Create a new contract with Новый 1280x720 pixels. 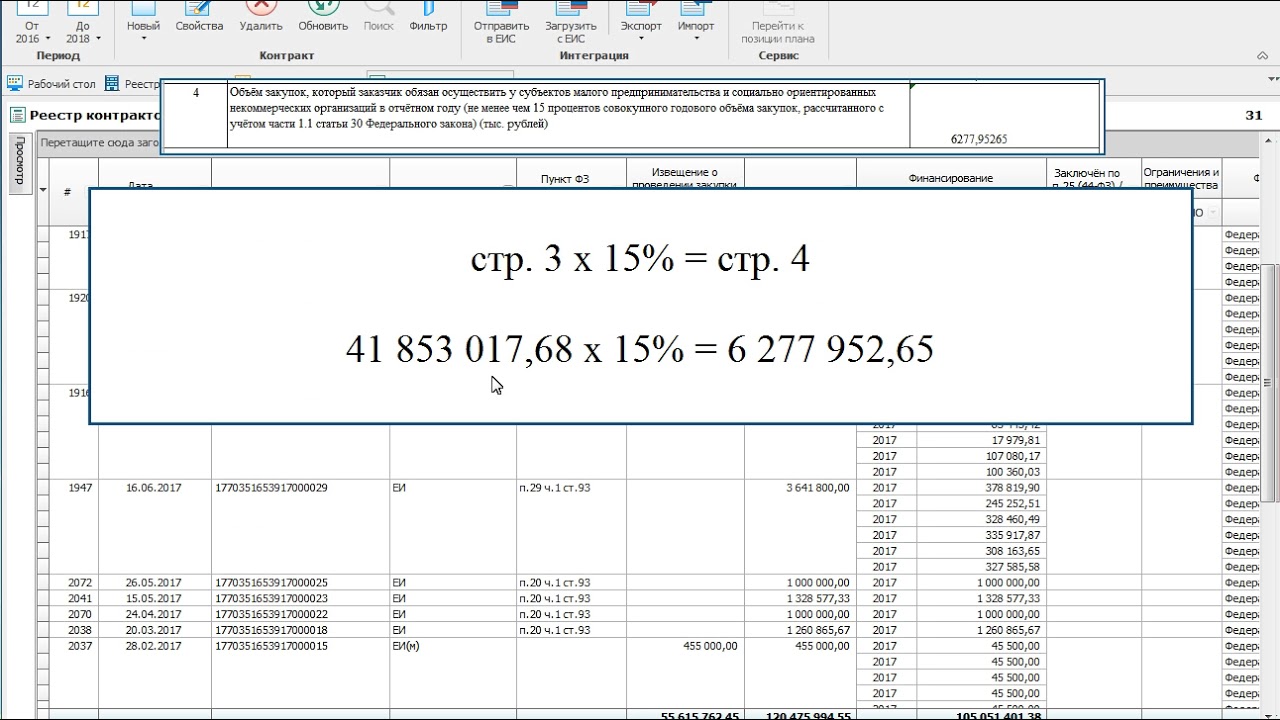pos(144,17)
